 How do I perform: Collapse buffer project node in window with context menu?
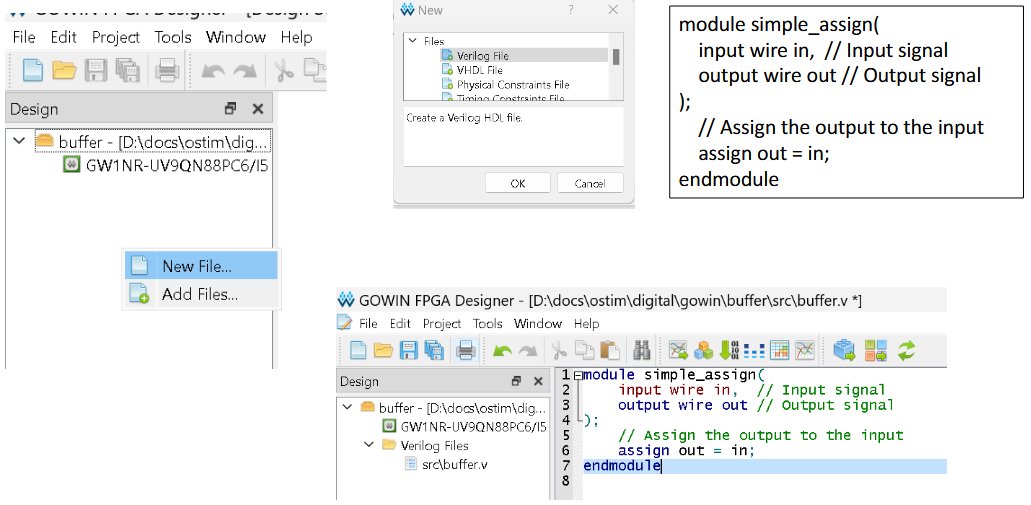pyautogui.click(x=19, y=141)
